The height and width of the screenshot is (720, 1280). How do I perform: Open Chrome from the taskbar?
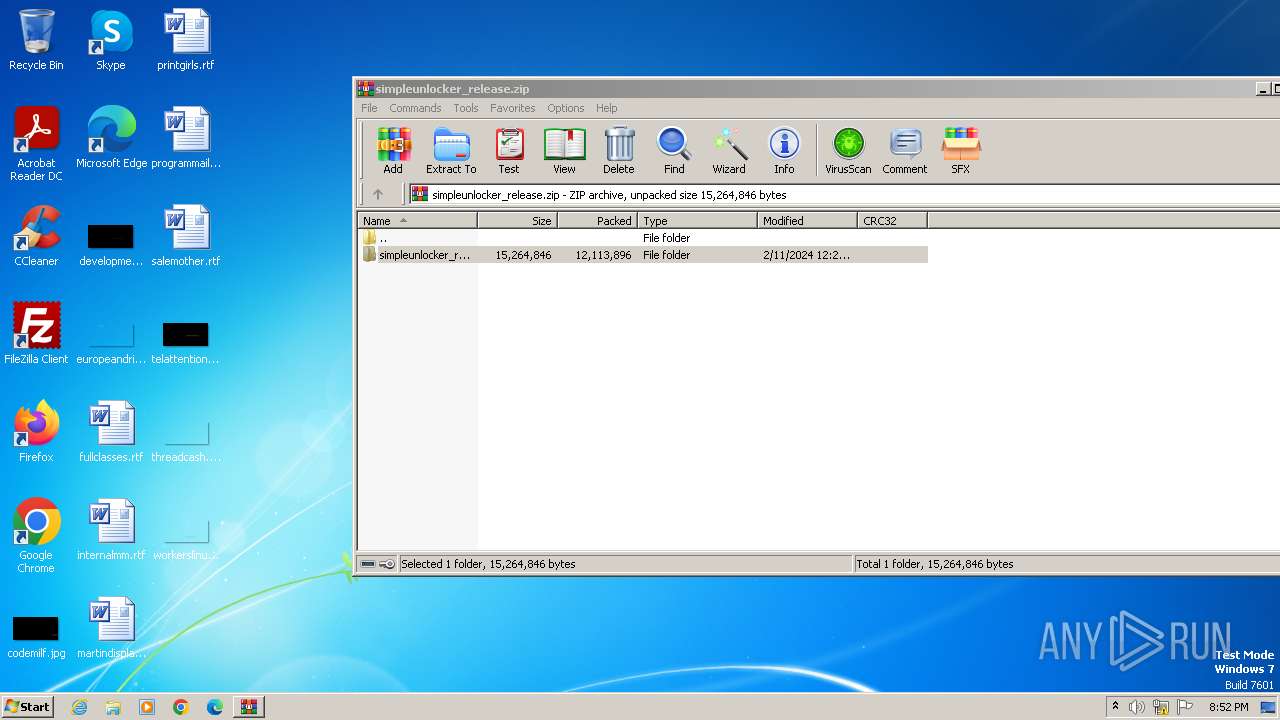pos(181,707)
